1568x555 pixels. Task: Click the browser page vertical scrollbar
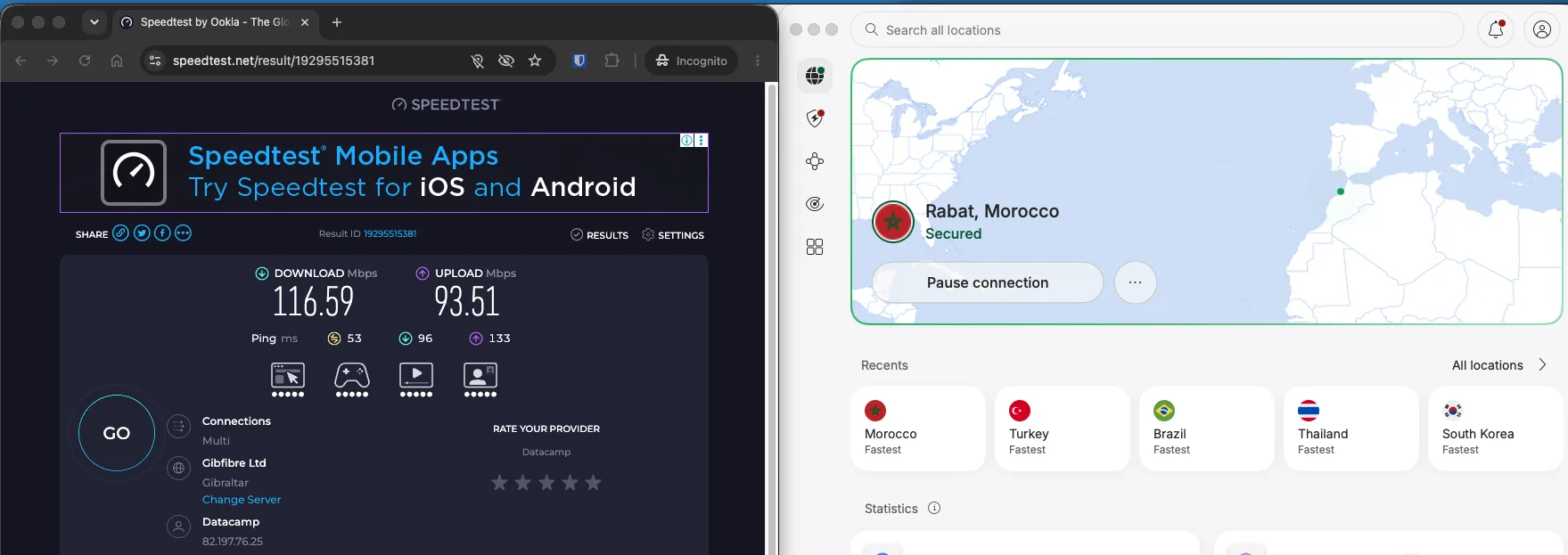coord(772,318)
